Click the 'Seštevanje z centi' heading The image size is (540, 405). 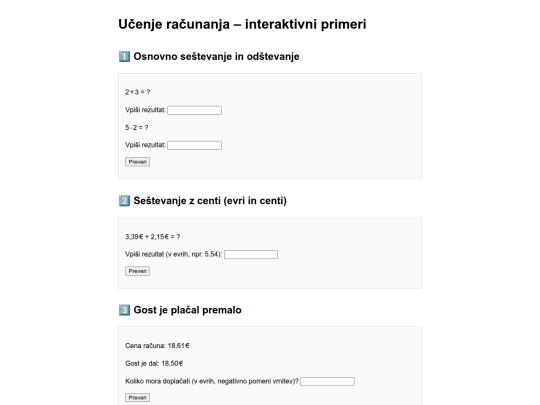pos(210,201)
